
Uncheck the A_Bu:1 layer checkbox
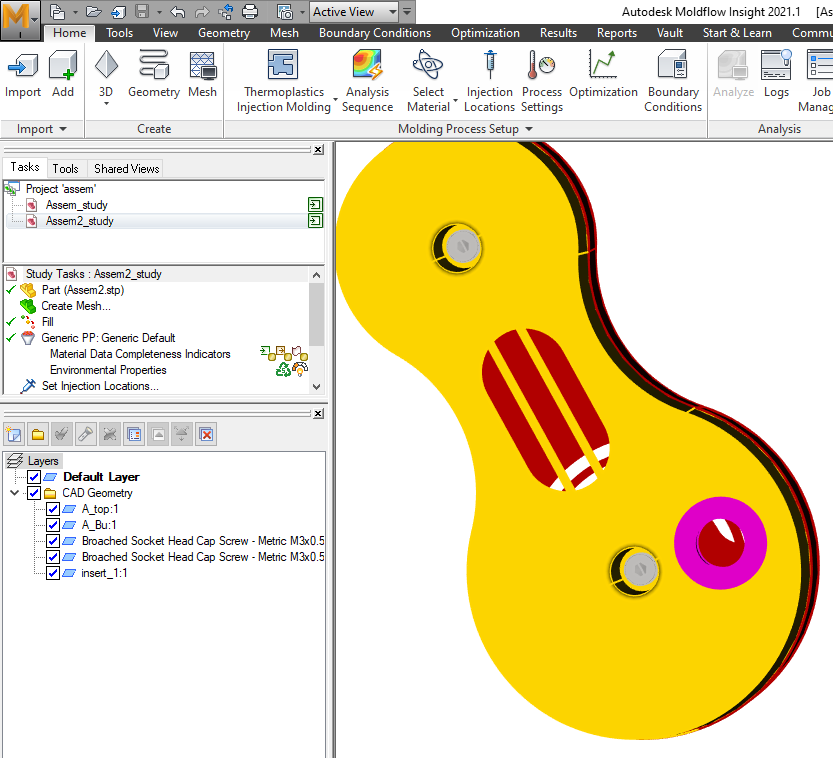53,525
